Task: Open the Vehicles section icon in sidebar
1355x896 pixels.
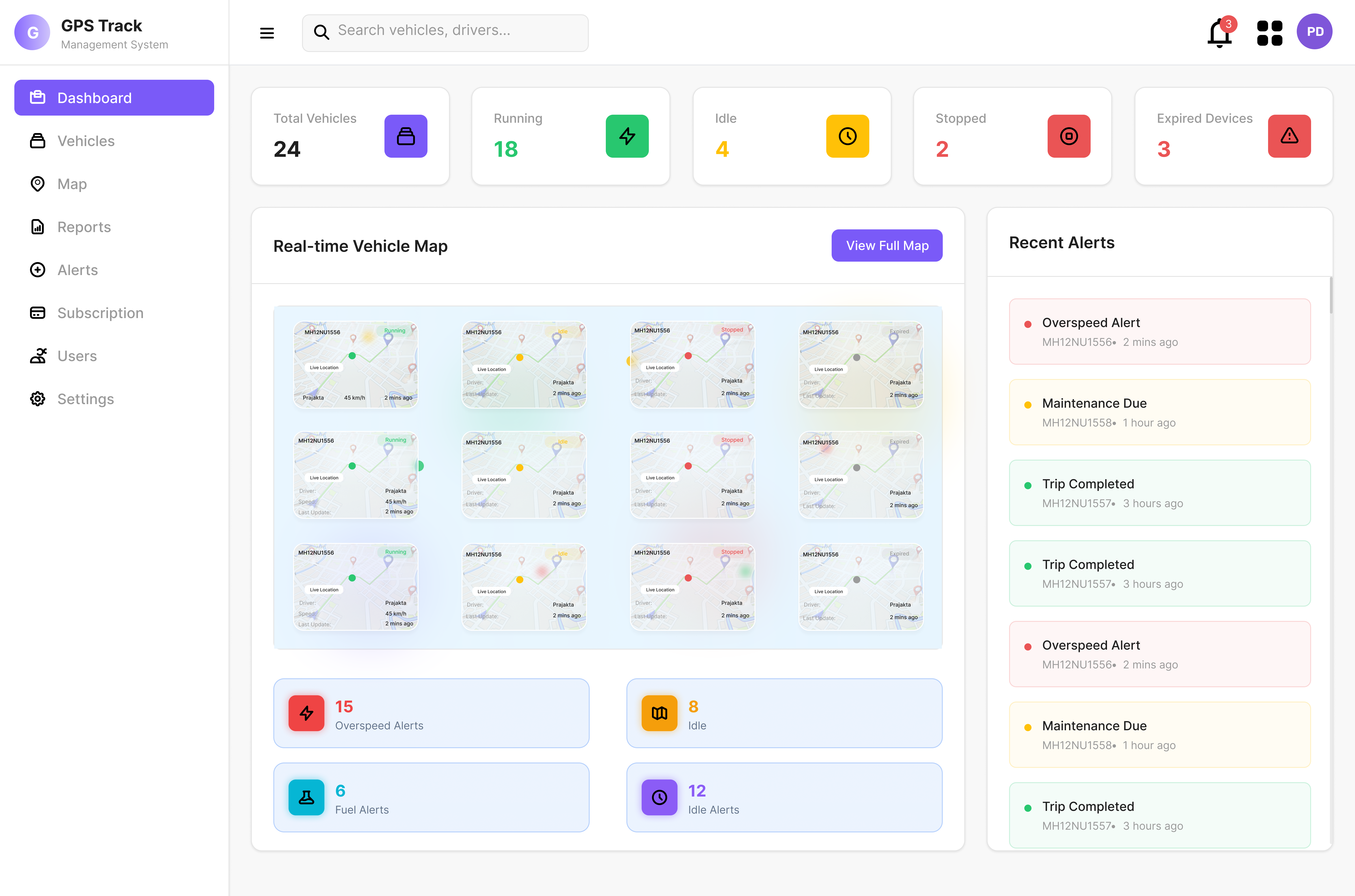Action: [38, 141]
